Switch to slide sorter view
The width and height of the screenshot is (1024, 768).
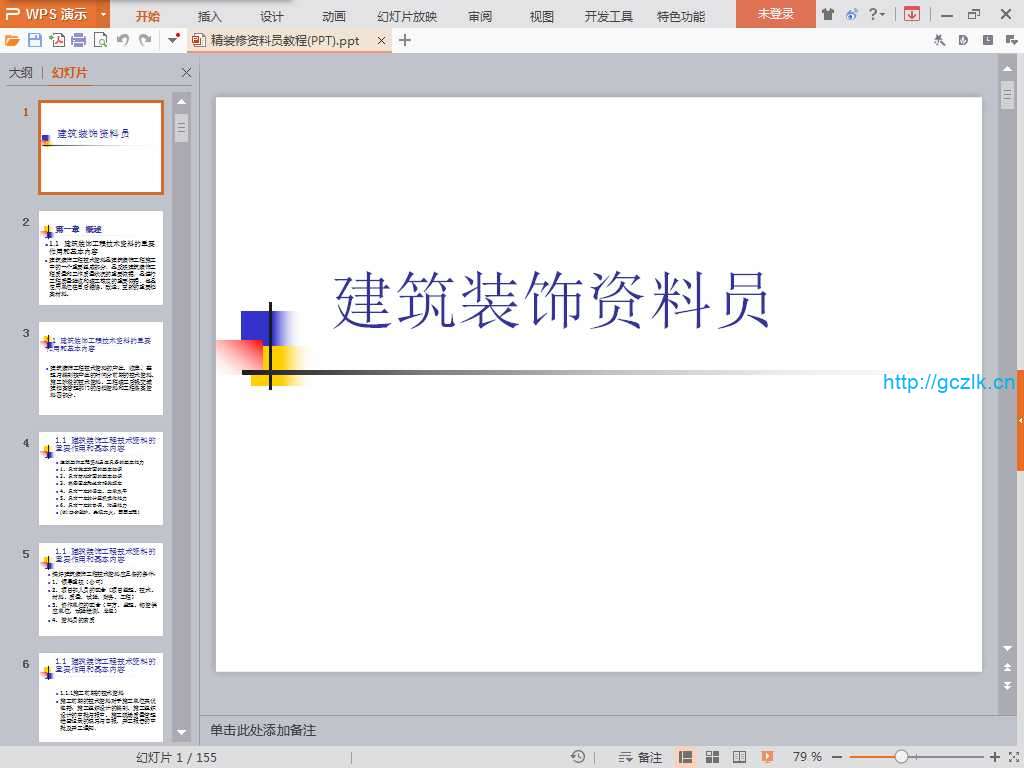click(x=713, y=757)
